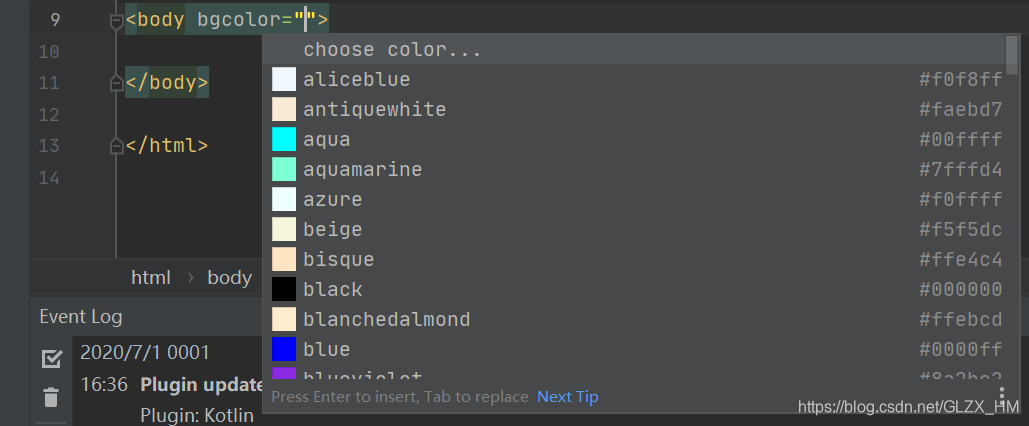Click the completion list scrollbar thumb
Image resolution: width=1029 pixels, height=426 pixels.
pyautogui.click(x=1012, y=50)
